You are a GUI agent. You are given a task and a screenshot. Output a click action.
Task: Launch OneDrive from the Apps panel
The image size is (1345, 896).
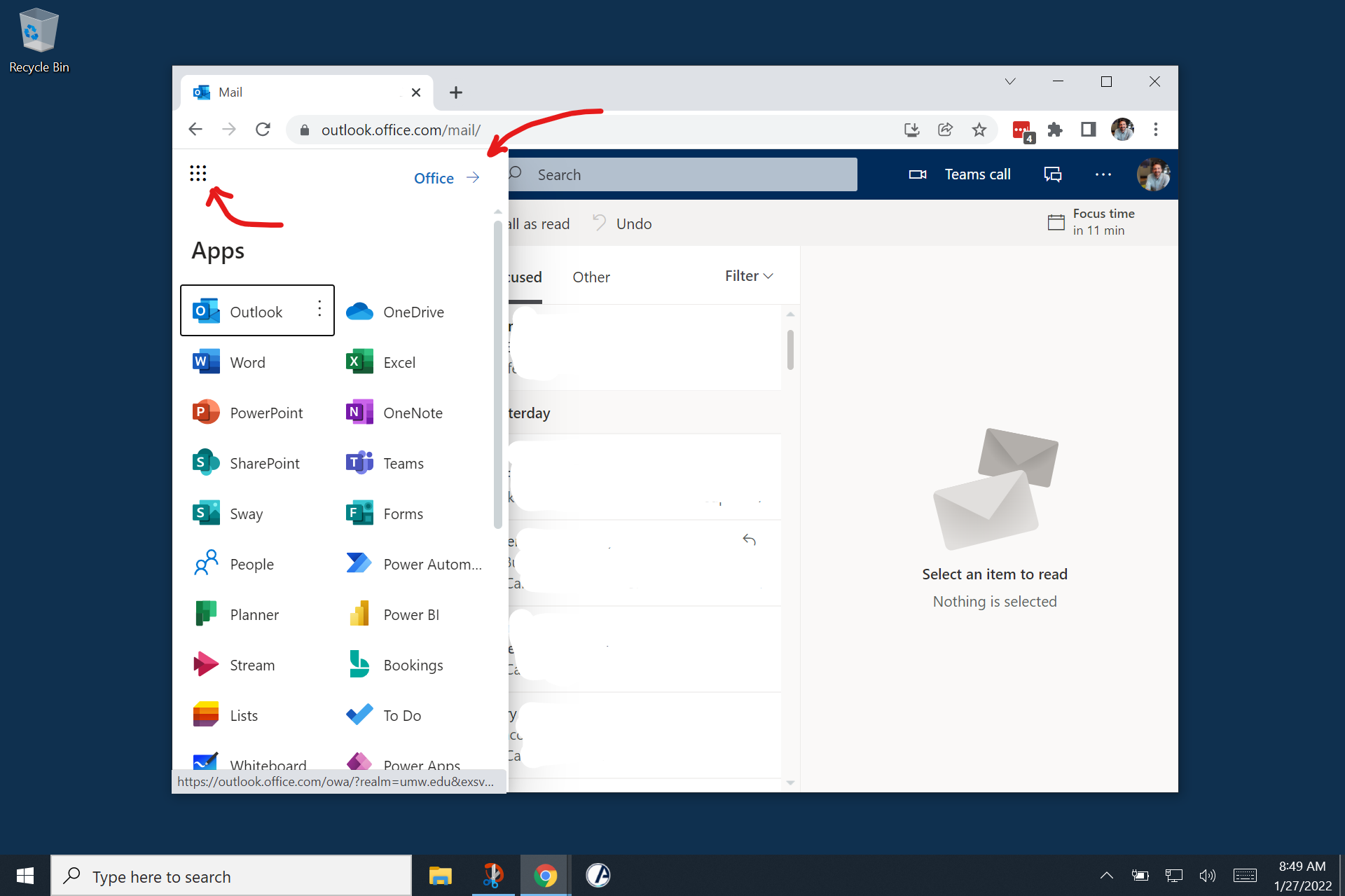(x=394, y=312)
